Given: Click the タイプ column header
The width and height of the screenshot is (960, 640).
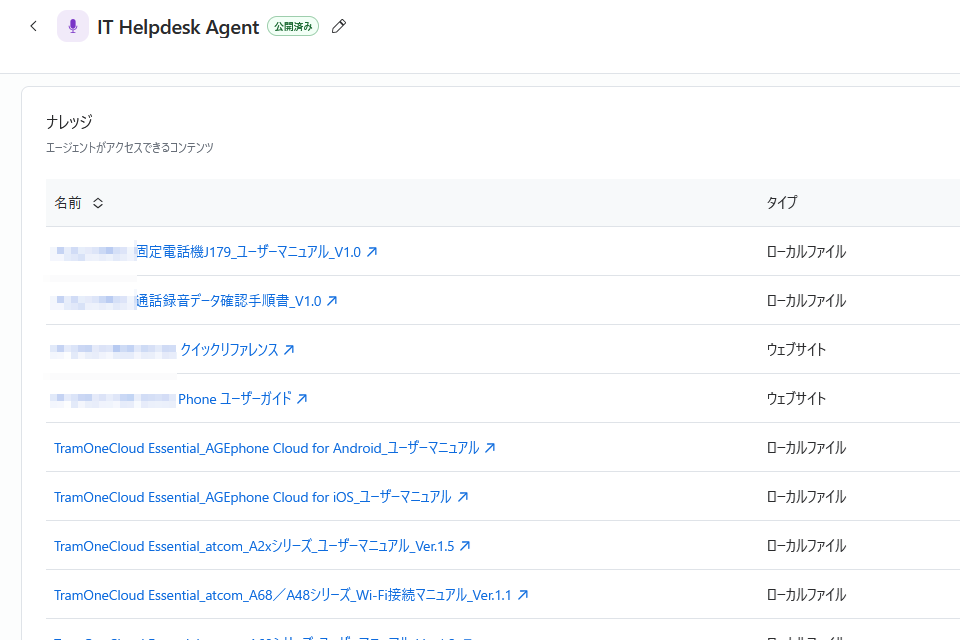Looking at the screenshot, I should tap(782, 203).
